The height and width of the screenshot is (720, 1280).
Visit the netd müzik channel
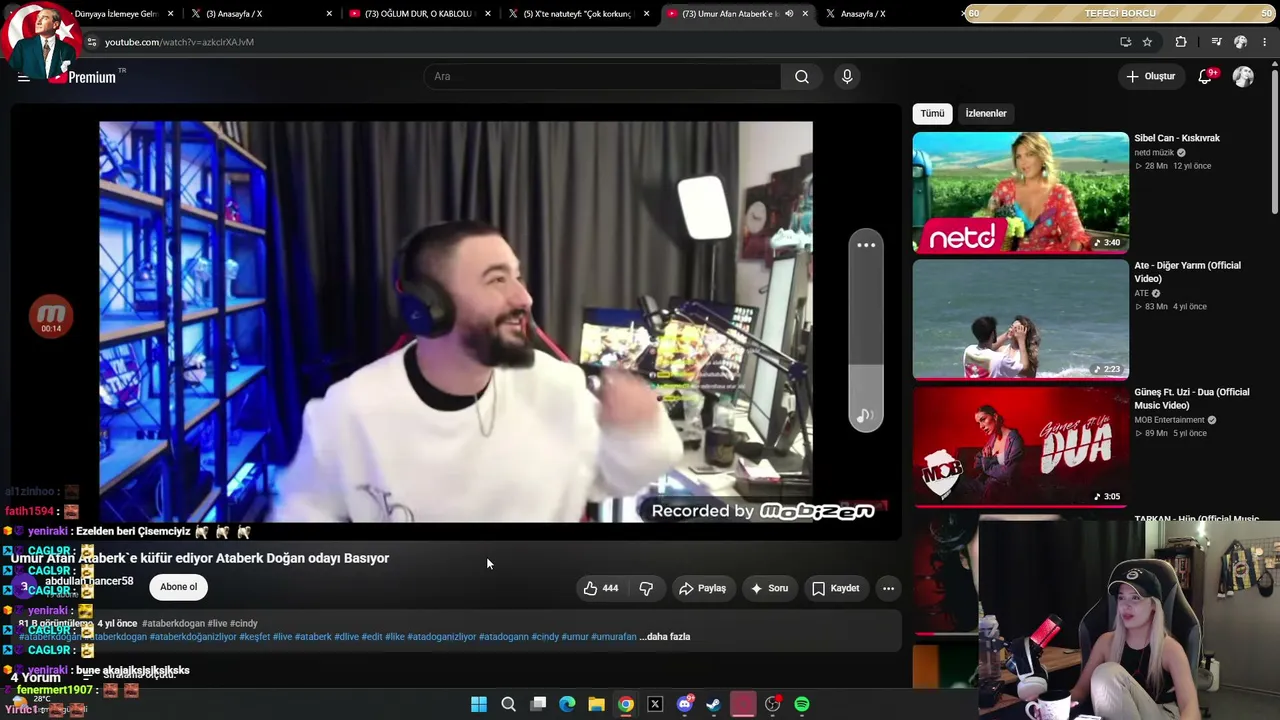click(1153, 153)
